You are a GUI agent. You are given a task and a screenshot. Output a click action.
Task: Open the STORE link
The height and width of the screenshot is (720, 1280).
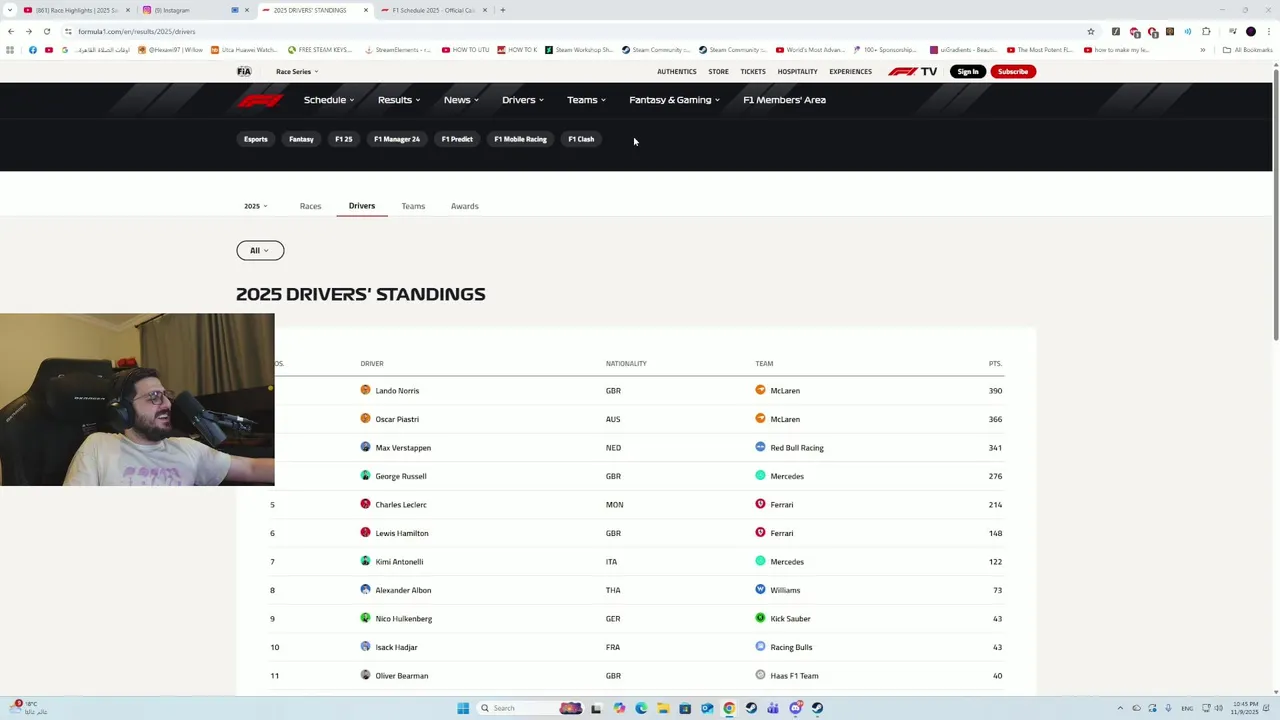718,71
